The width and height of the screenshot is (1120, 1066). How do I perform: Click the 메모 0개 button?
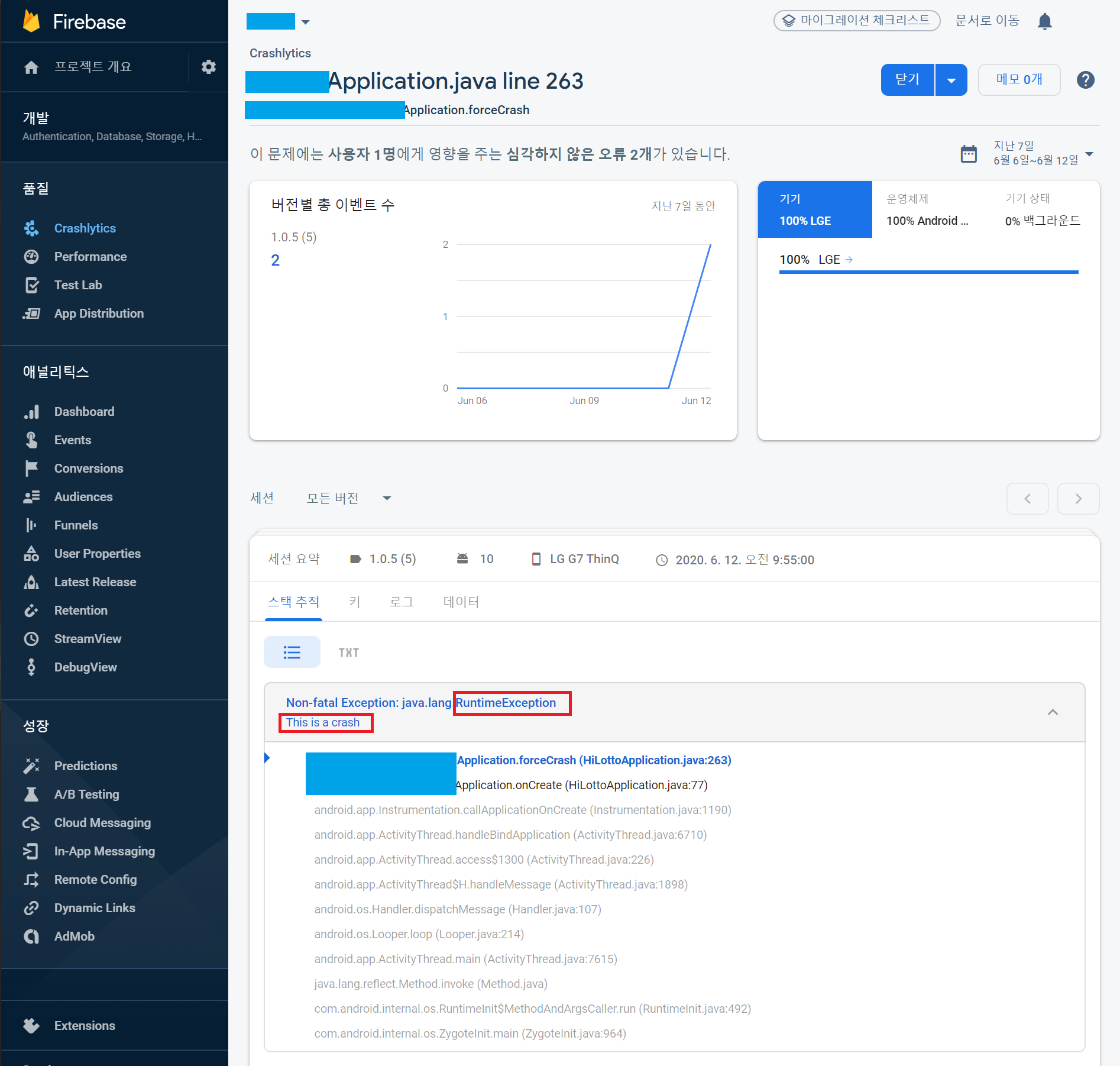tap(1019, 80)
